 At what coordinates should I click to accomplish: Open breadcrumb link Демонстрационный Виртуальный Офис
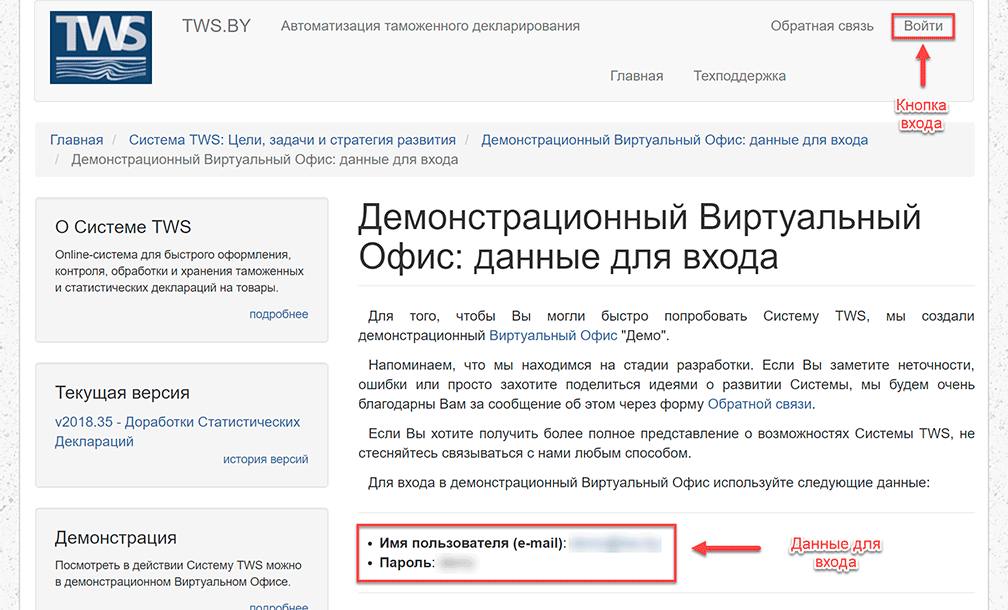(x=674, y=140)
